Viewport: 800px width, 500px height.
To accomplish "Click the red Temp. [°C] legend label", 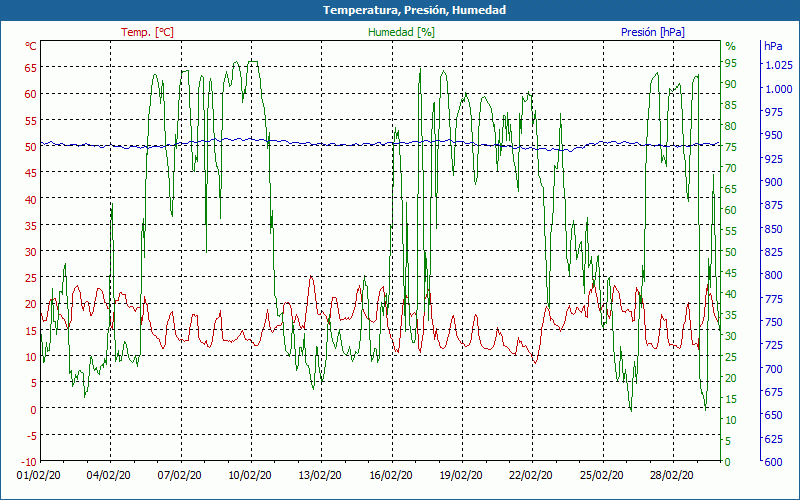I will 147,32.
